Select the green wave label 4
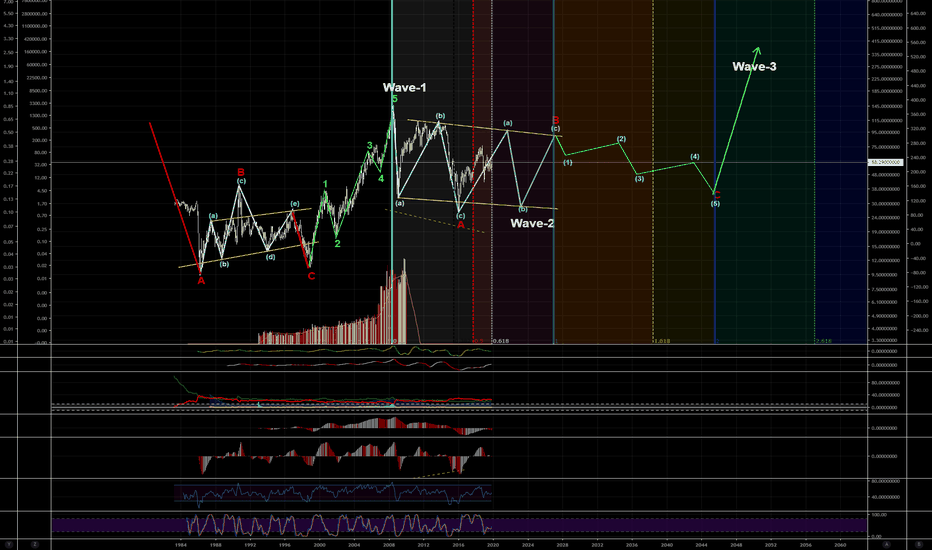The width and height of the screenshot is (932, 550). pos(381,178)
